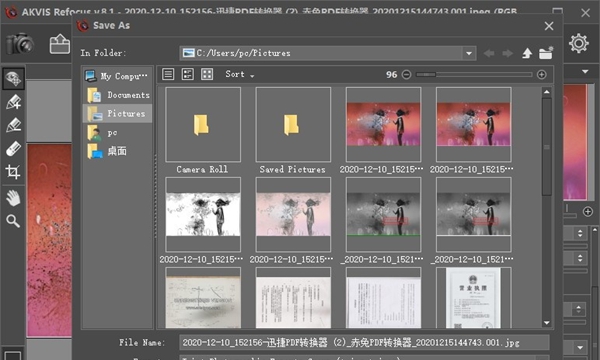Open the In Folder path dropdown
Viewport: 600px width, 360px height.
pos(469,53)
